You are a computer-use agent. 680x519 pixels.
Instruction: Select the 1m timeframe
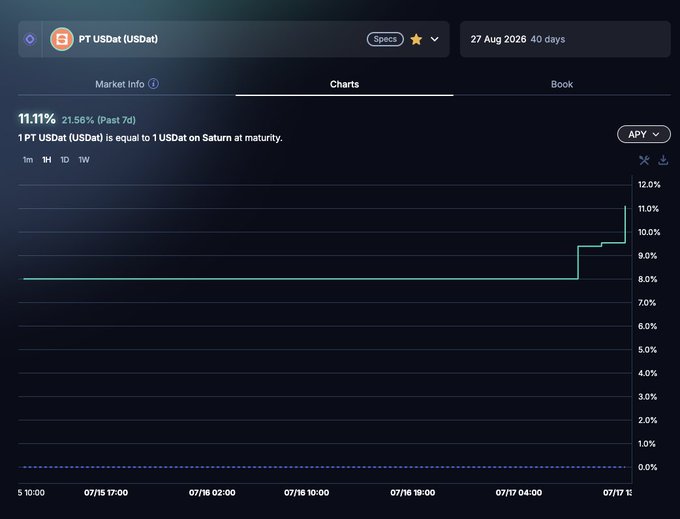[x=28, y=160]
